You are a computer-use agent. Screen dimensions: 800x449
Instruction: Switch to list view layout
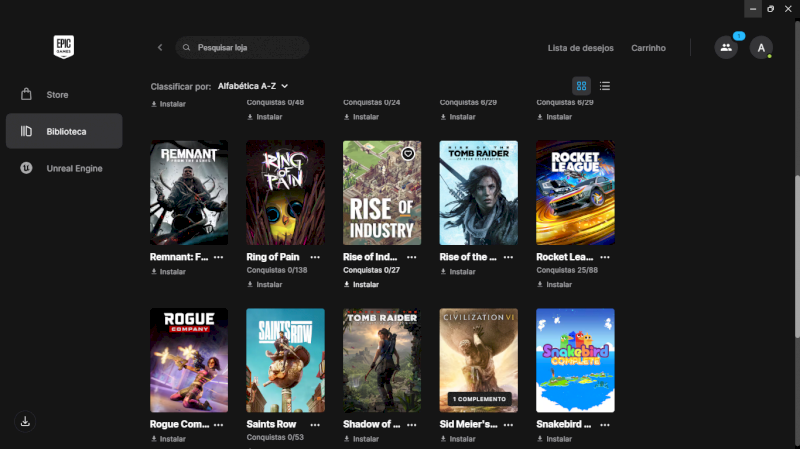click(605, 86)
